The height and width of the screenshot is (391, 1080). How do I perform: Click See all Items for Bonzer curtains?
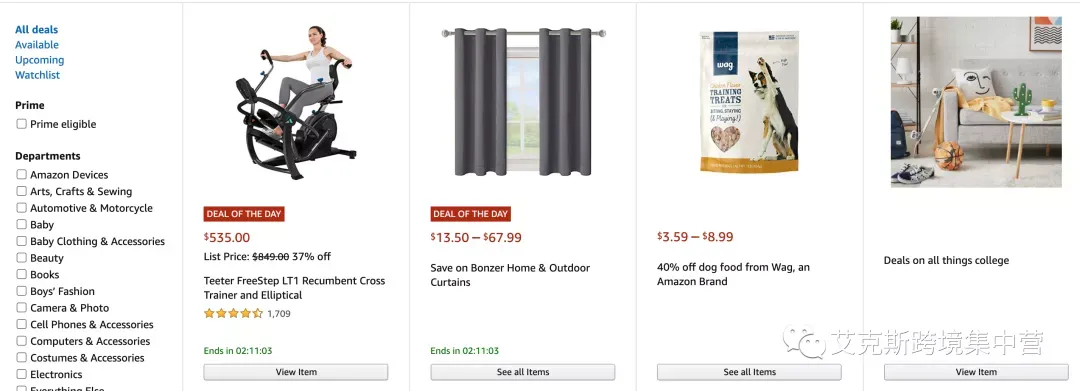point(523,372)
